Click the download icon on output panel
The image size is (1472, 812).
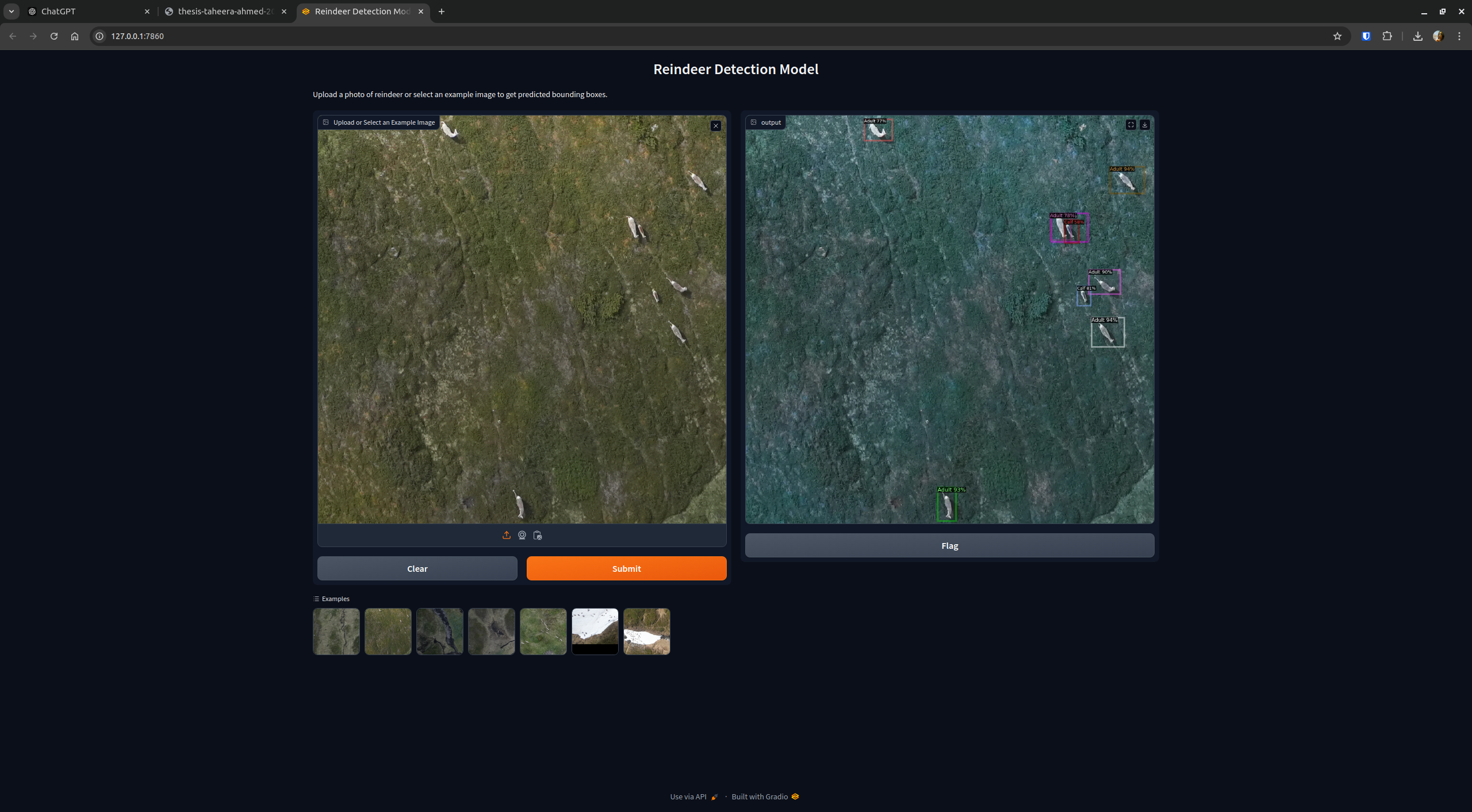pyautogui.click(x=1145, y=125)
